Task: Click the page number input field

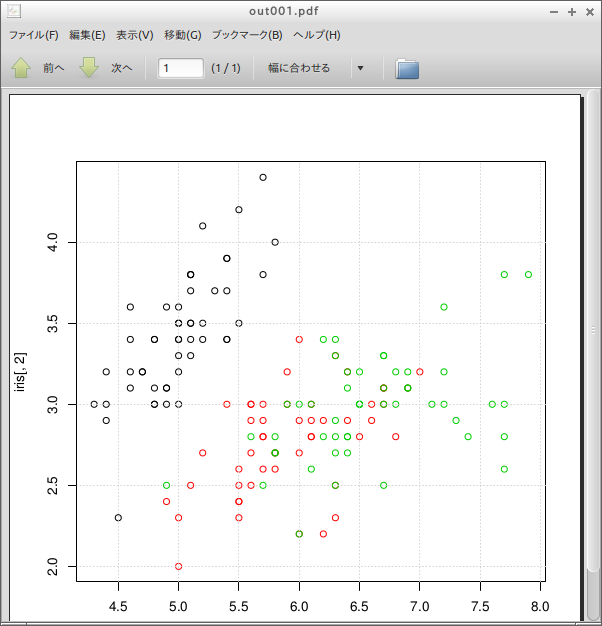Action: [x=181, y=68]
